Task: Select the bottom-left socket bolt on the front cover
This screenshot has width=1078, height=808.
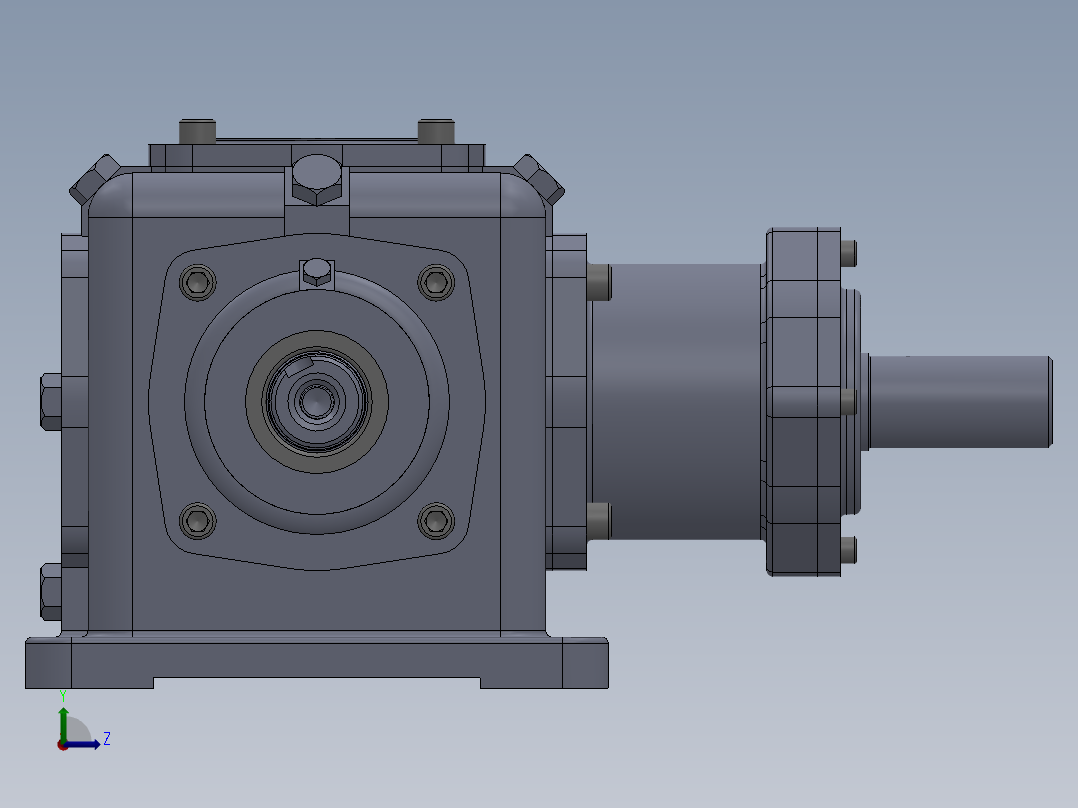Action: 198,521
